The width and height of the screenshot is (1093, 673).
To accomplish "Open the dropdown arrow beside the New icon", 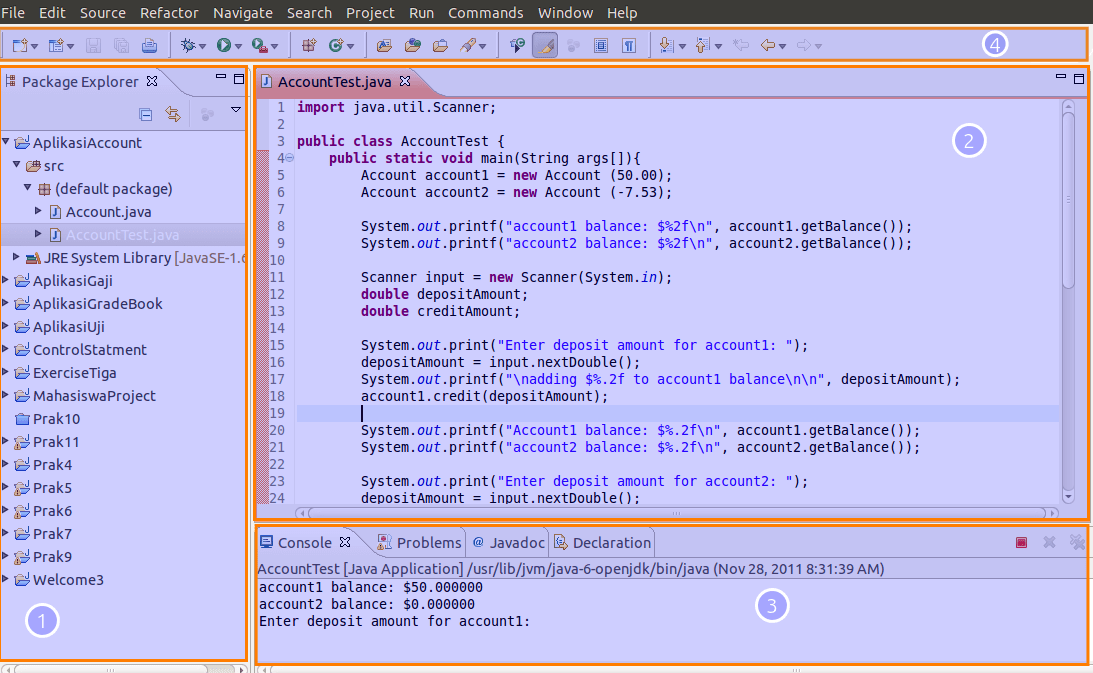I will tap(34, 46).
